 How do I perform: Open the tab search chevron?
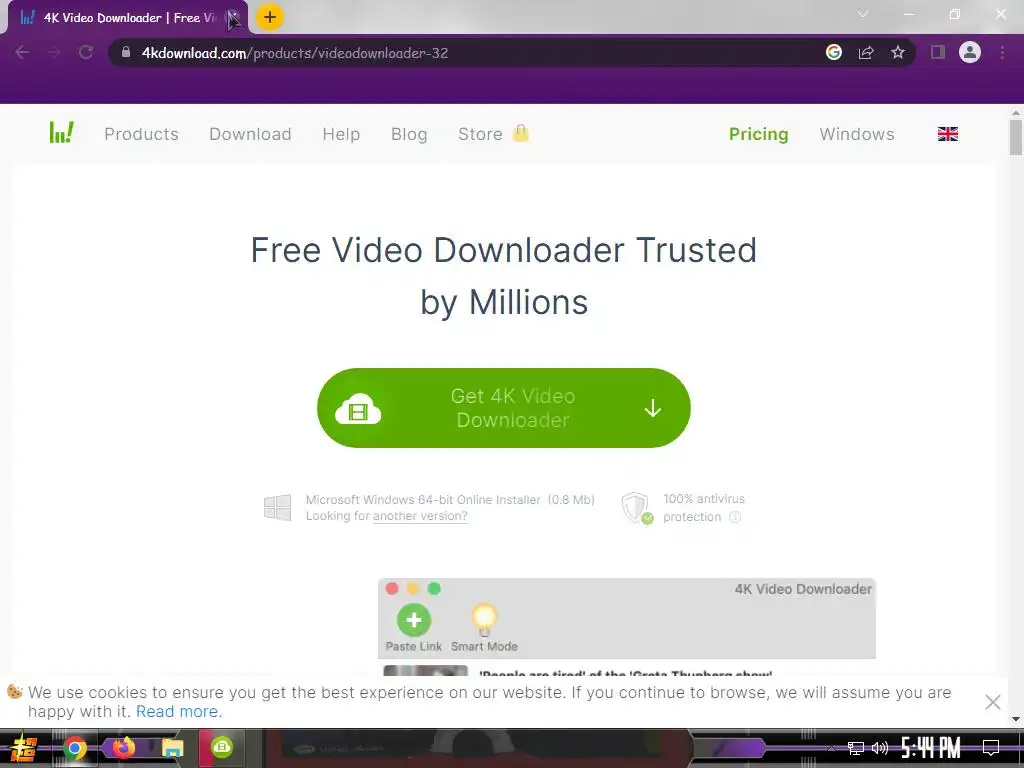[x=863, y=14]
